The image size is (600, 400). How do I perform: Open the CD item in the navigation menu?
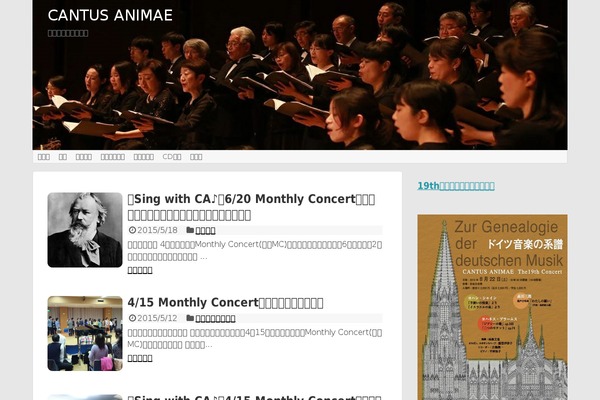point(172,157)
